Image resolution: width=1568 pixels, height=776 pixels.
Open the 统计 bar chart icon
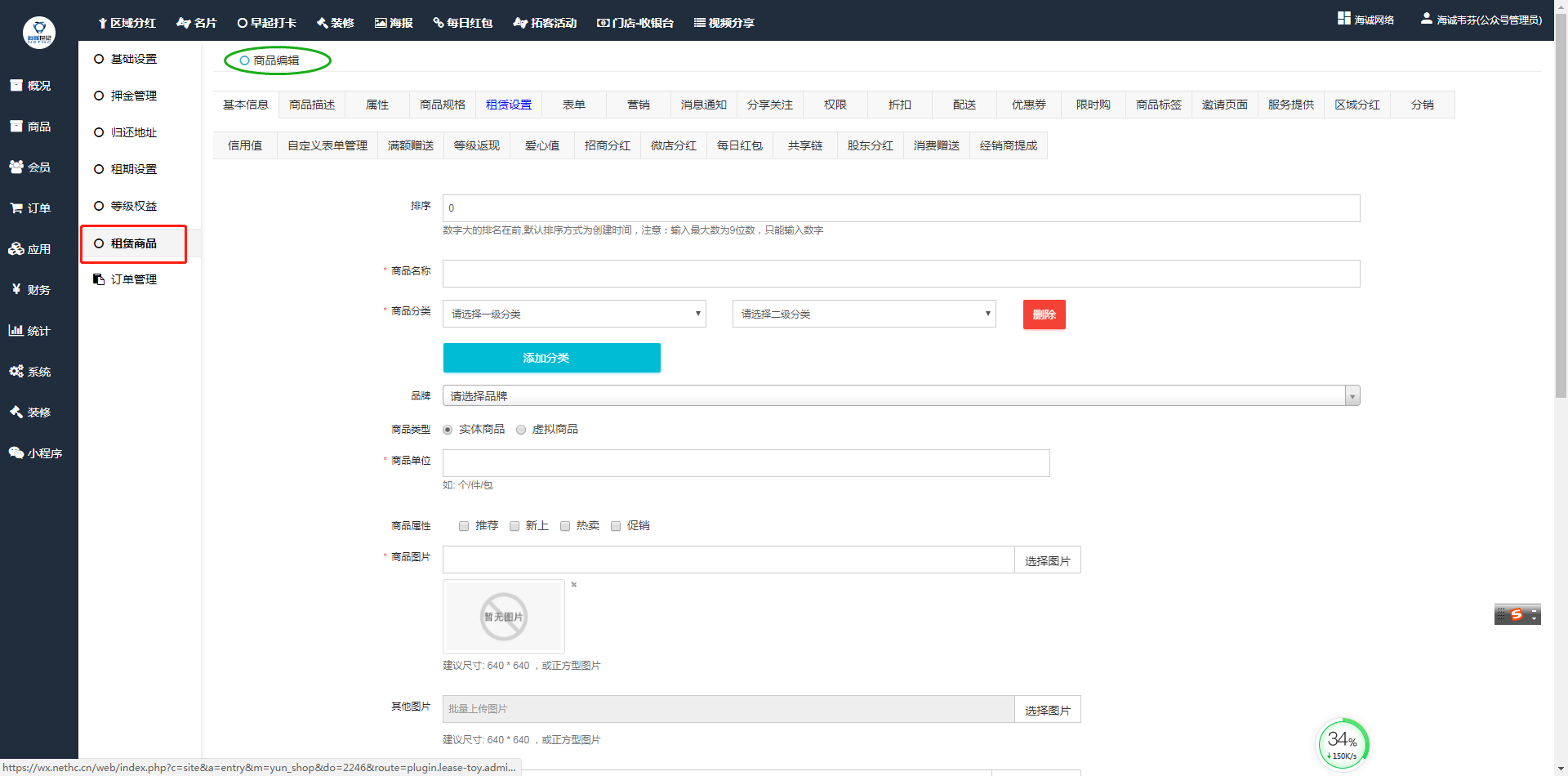click(x=16, y=330)
